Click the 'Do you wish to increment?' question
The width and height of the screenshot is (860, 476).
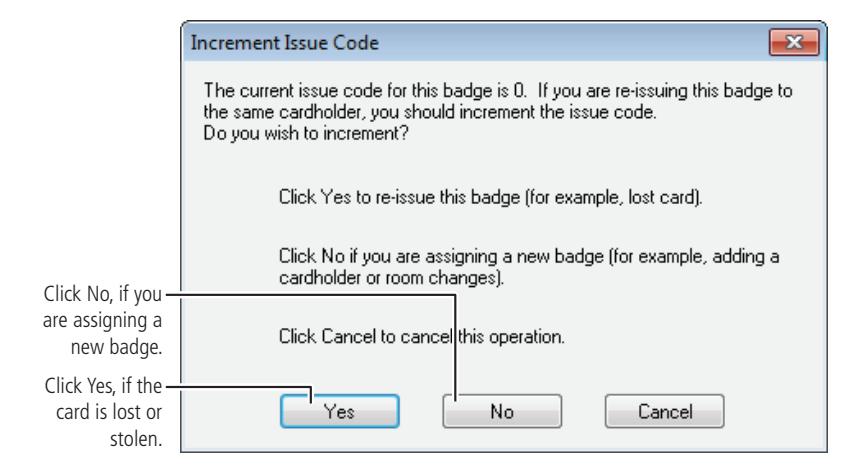coord(306,133)
